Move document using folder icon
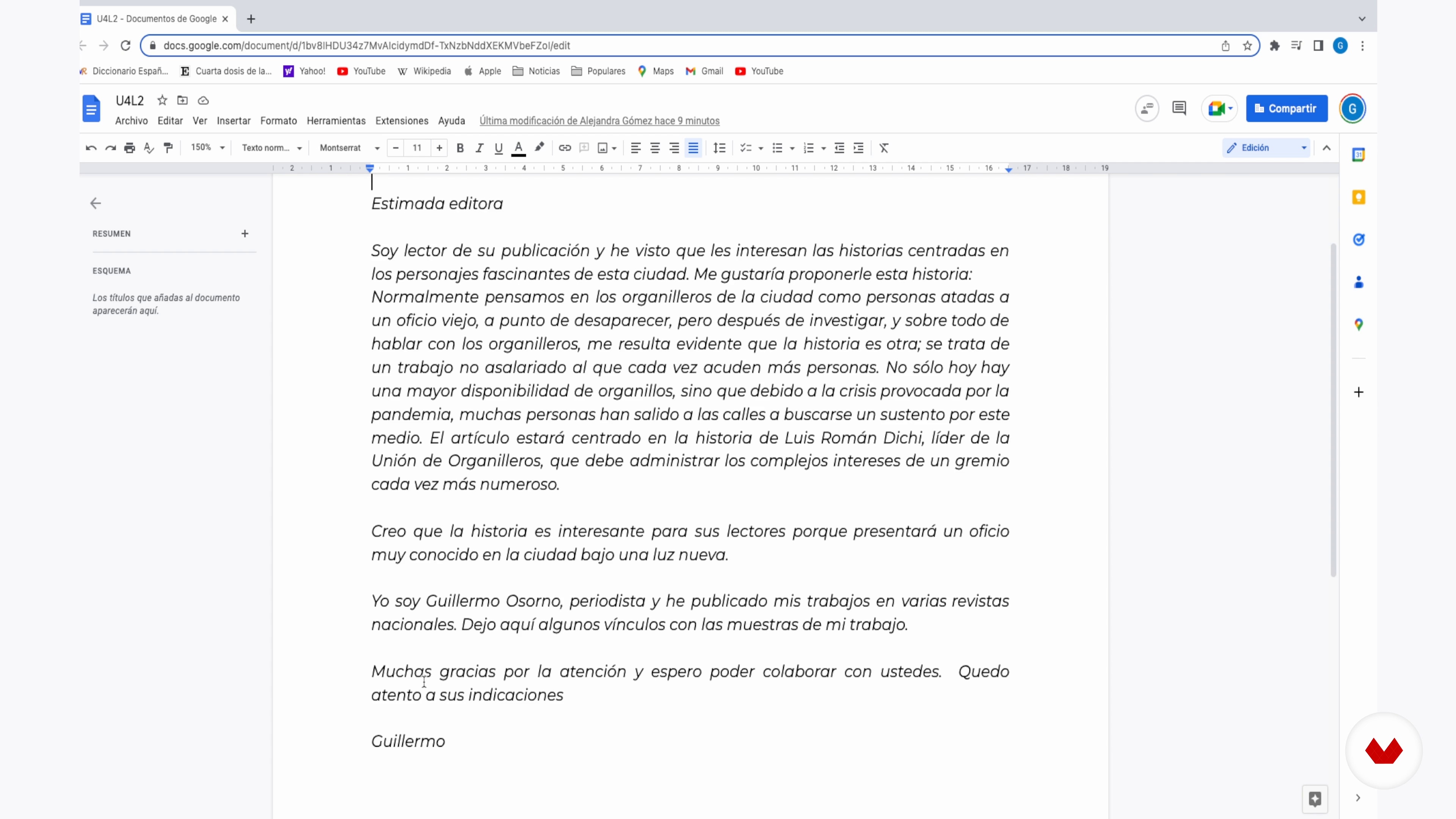Image resolution: width=1456 pixels, height=819 pixels. [x=182, y=100]
